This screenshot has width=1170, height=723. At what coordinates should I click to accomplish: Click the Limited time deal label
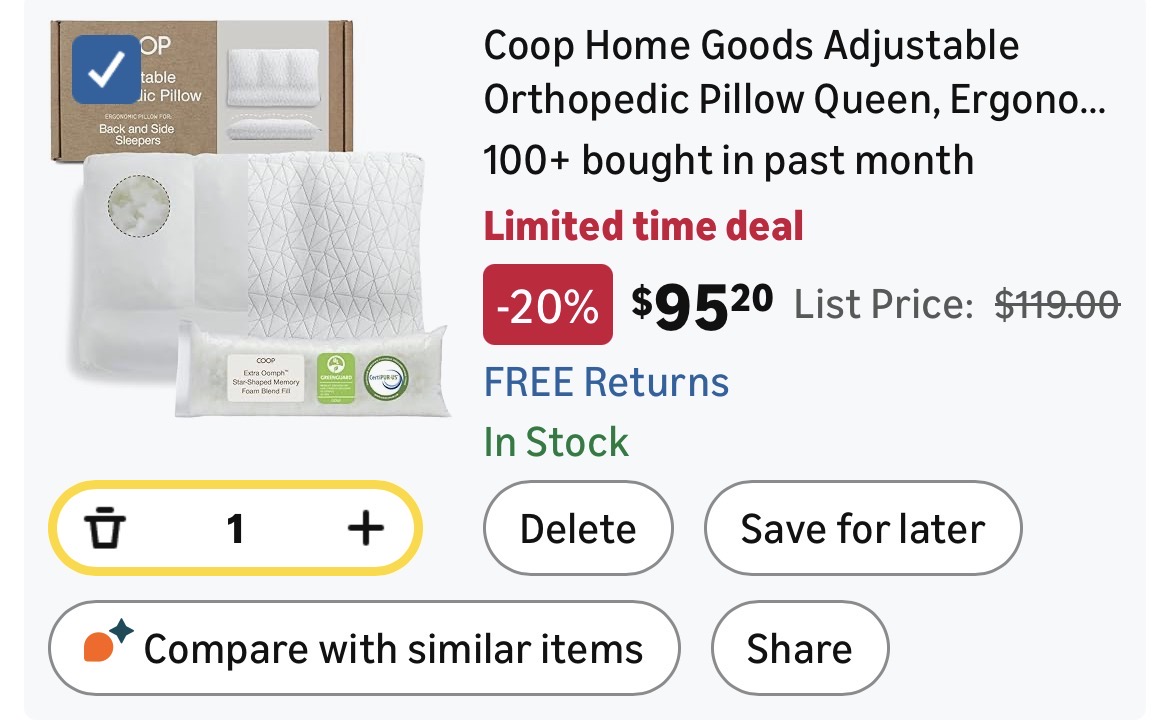(x=643, y=226)
